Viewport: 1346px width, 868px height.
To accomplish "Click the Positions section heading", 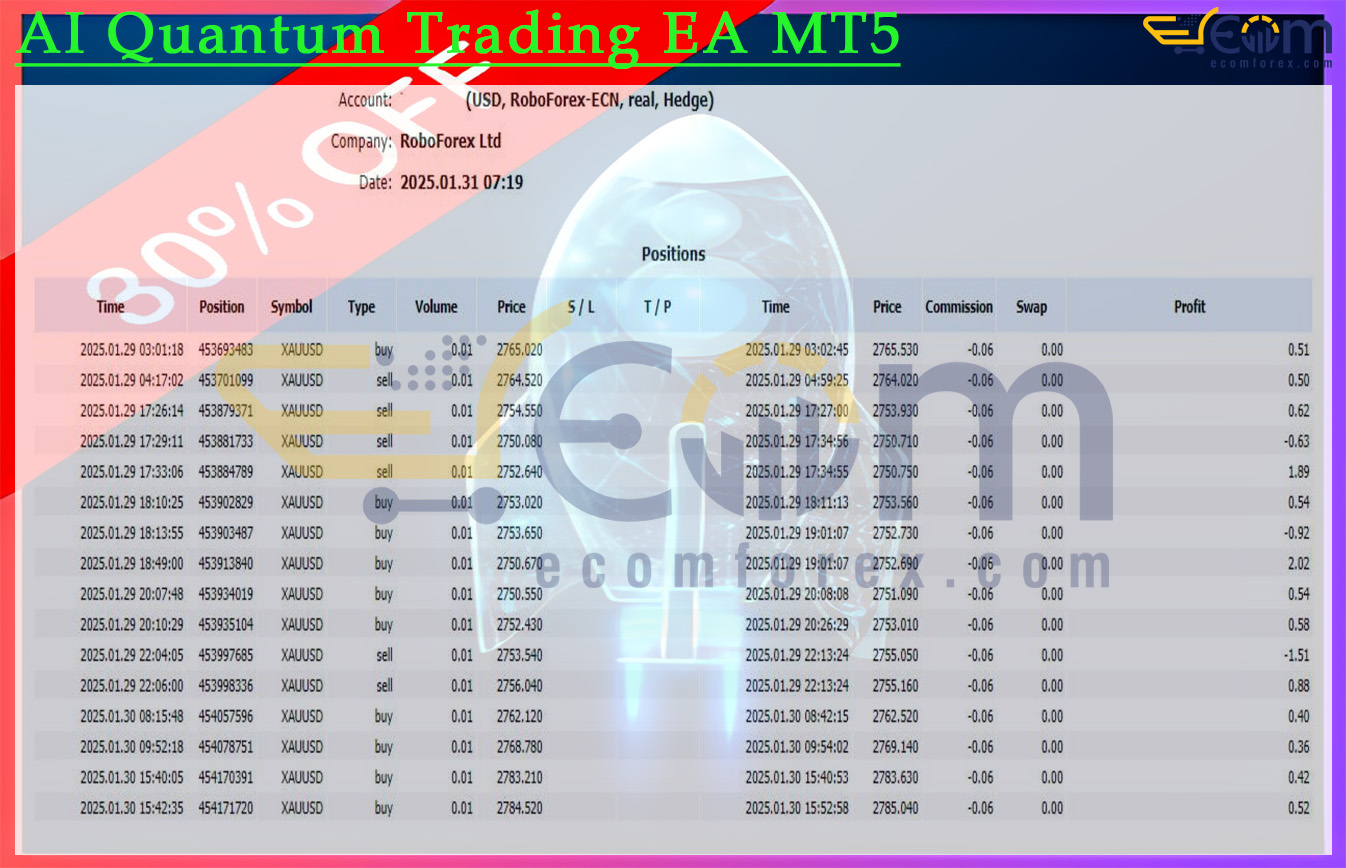I will [673, 254].
